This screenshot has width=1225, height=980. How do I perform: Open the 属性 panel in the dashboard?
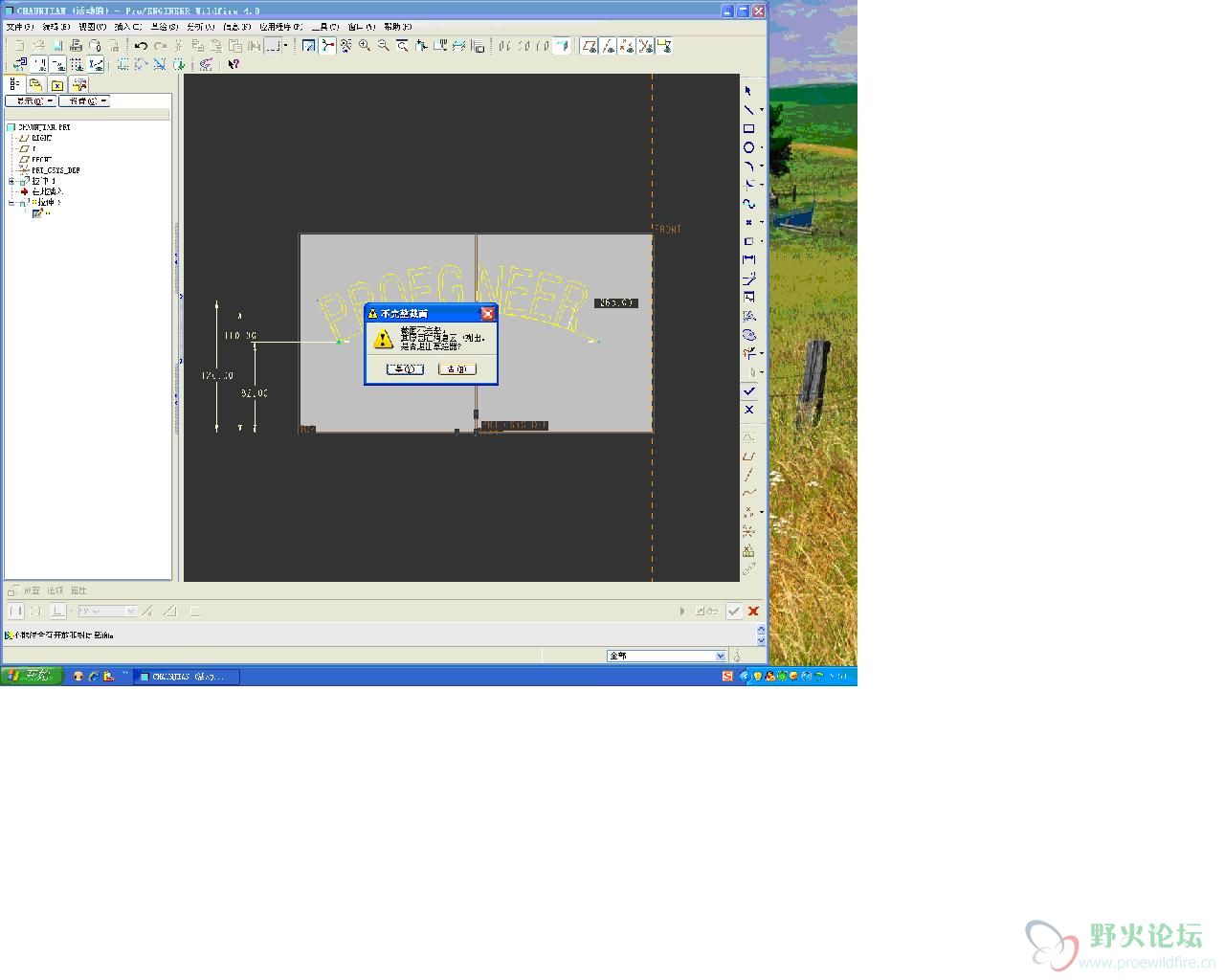click(x=78, y=590)
